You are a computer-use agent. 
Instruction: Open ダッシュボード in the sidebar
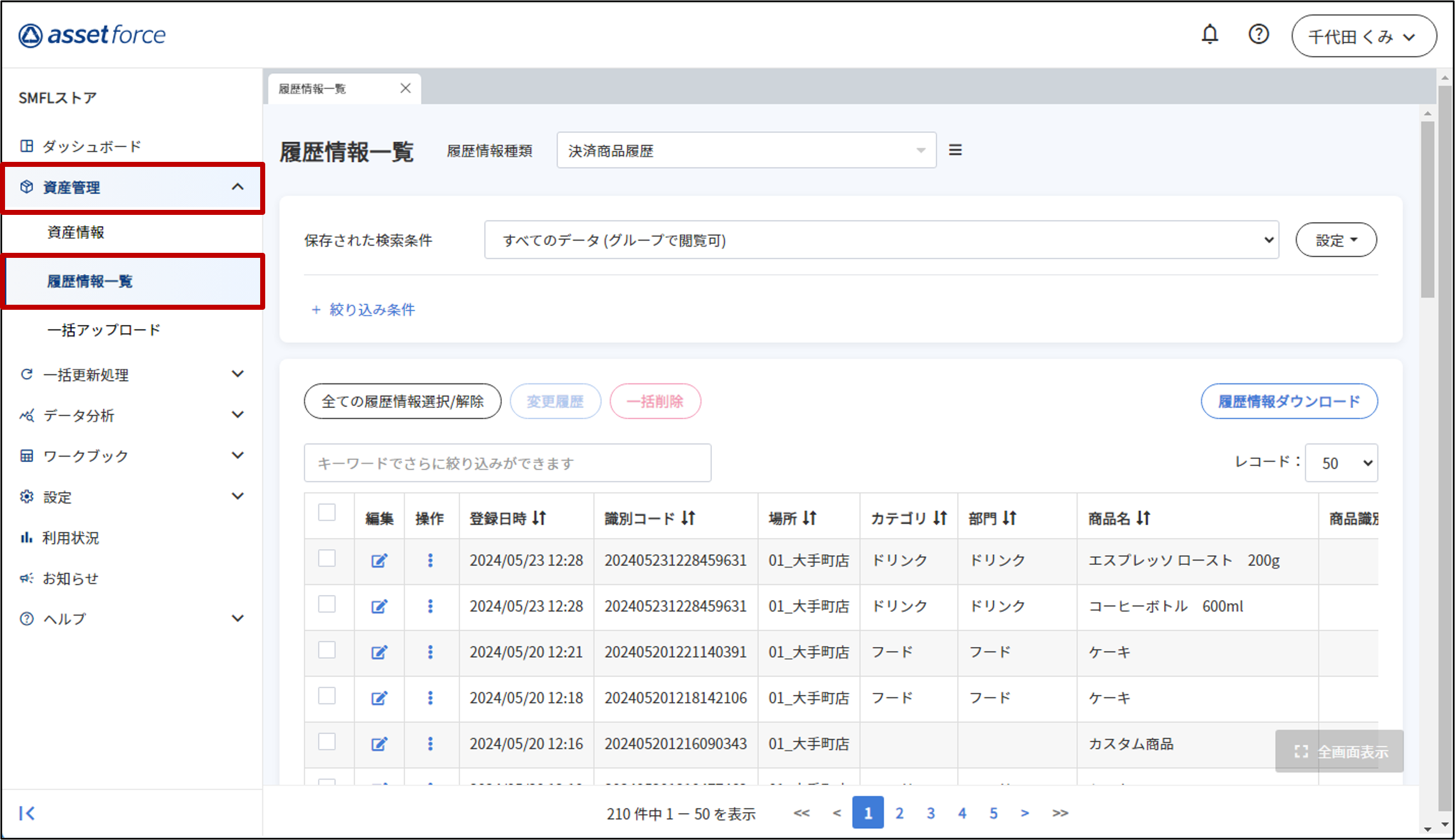[91, 147]
